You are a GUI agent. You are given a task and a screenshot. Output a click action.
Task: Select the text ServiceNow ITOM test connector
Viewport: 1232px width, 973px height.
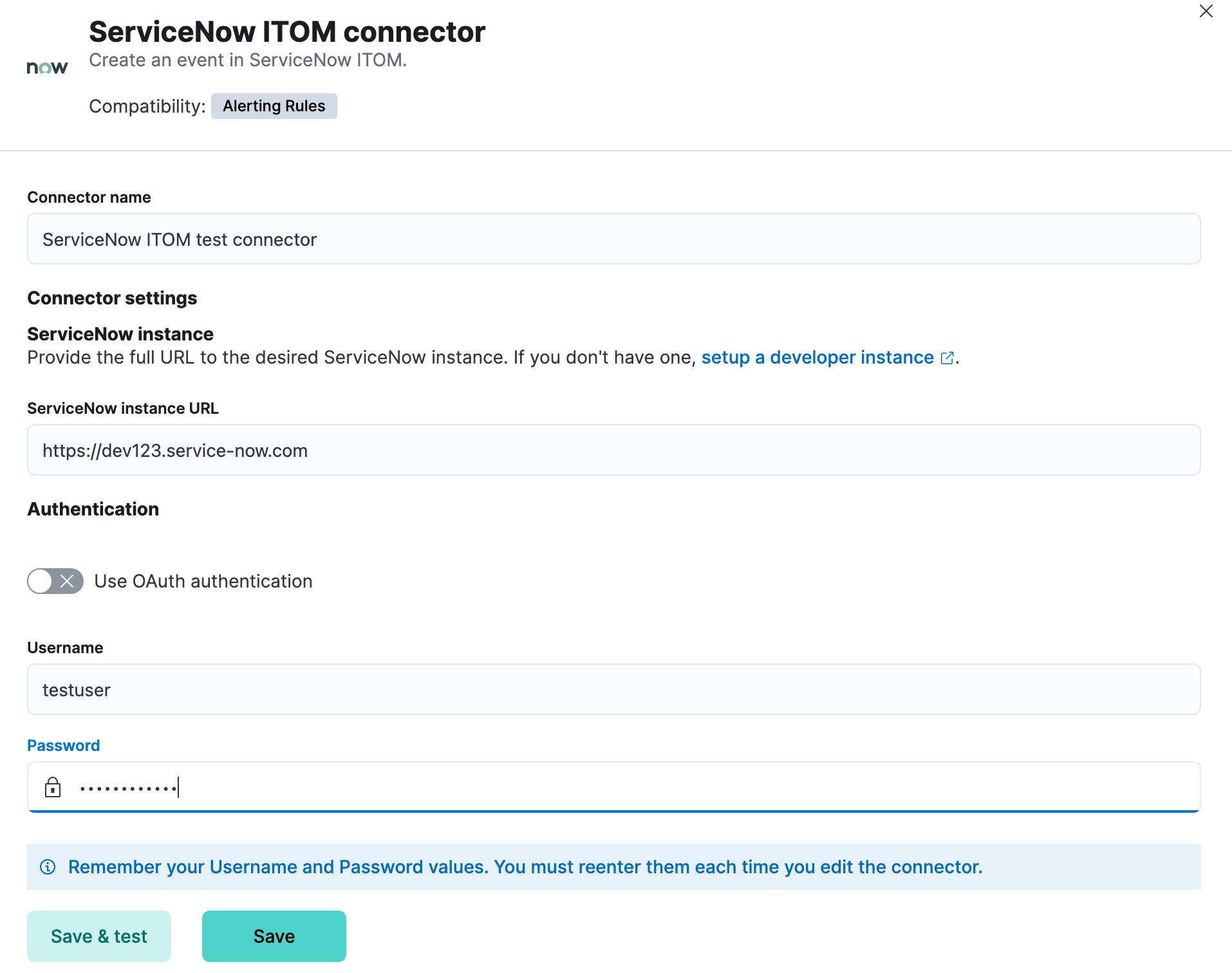click(x=180, y=239)
